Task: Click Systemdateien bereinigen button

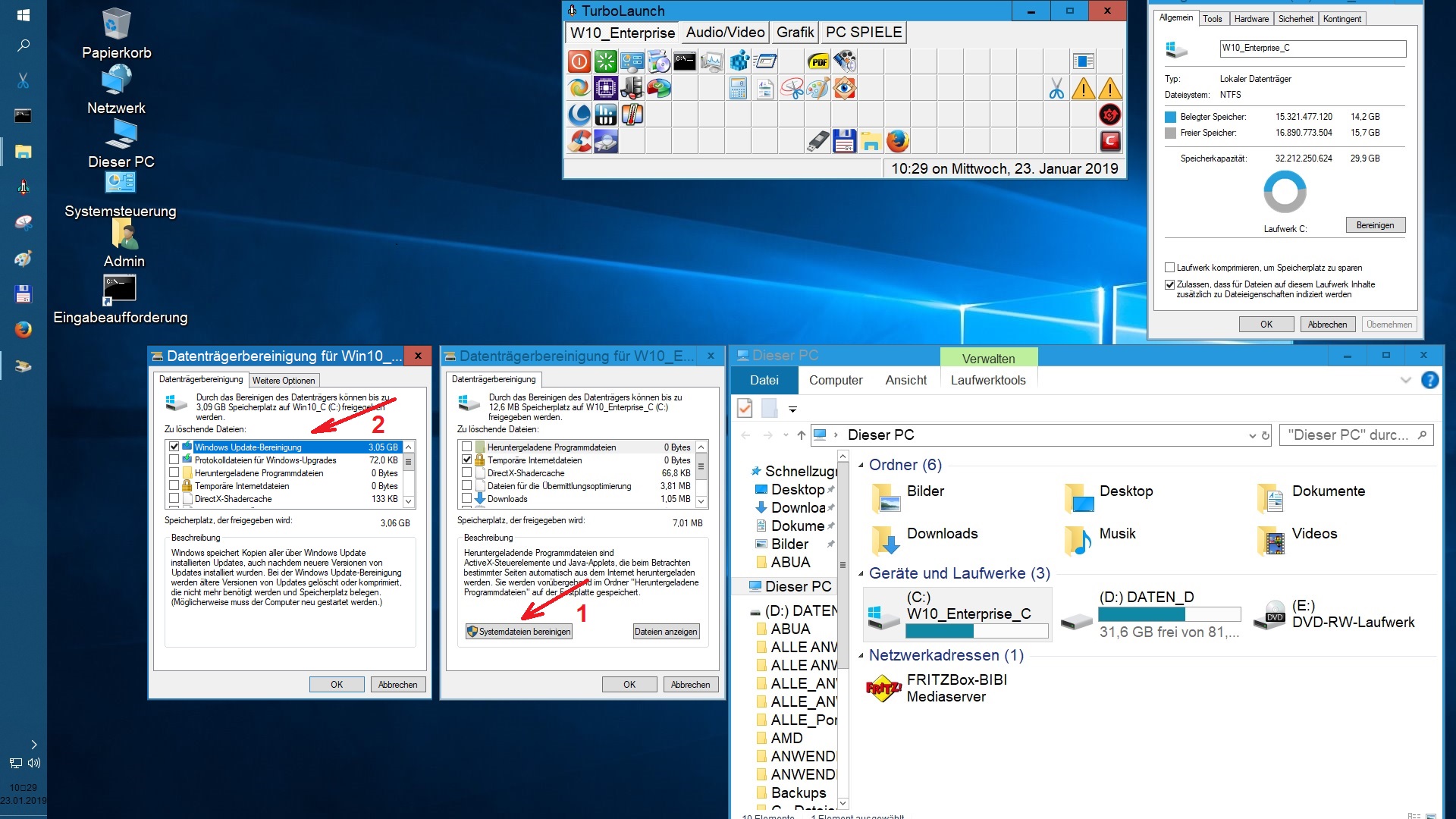Action: pyautogui.click(x=519, y=632)
